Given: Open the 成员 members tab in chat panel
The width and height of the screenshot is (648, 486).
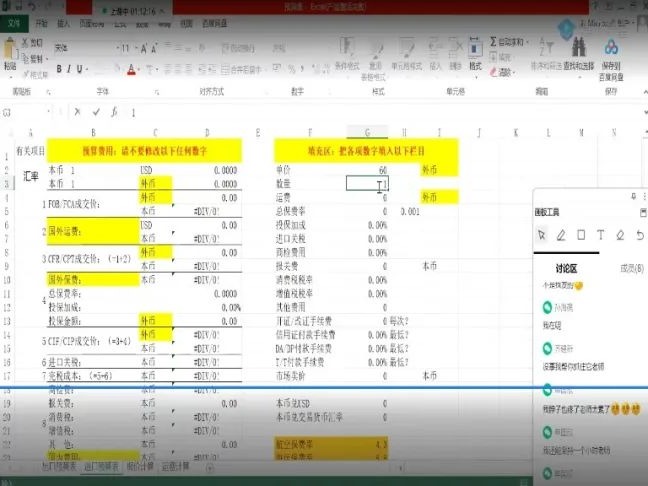Looking at the screenshot, I should (630, 267).
